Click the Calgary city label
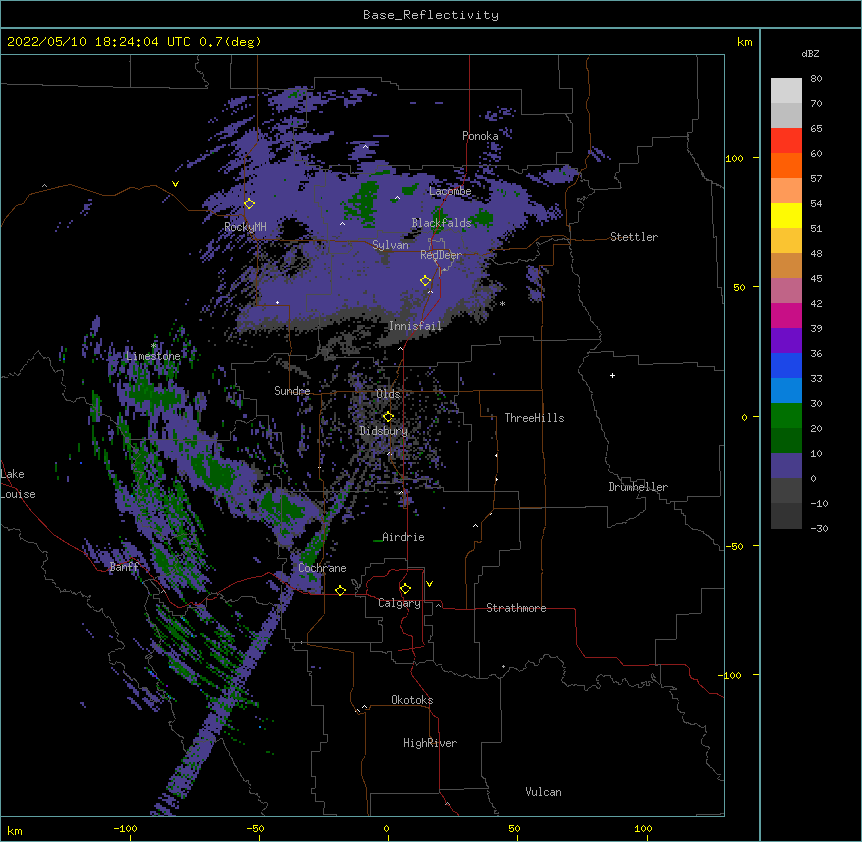 pyautogui.click(x=399, y=603)
